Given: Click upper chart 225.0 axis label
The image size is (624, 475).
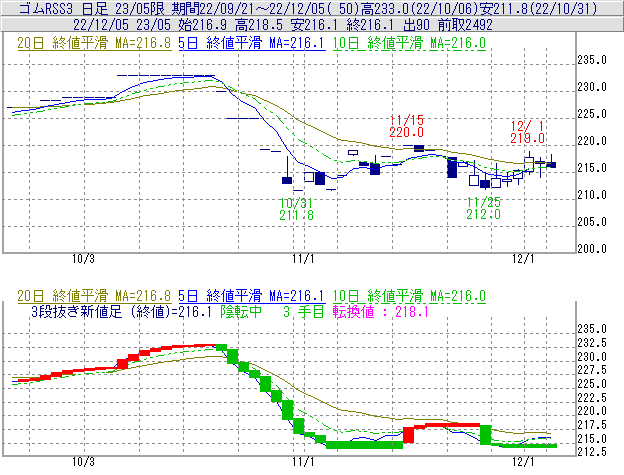Looking at the screenshot, I should point(592,114).
